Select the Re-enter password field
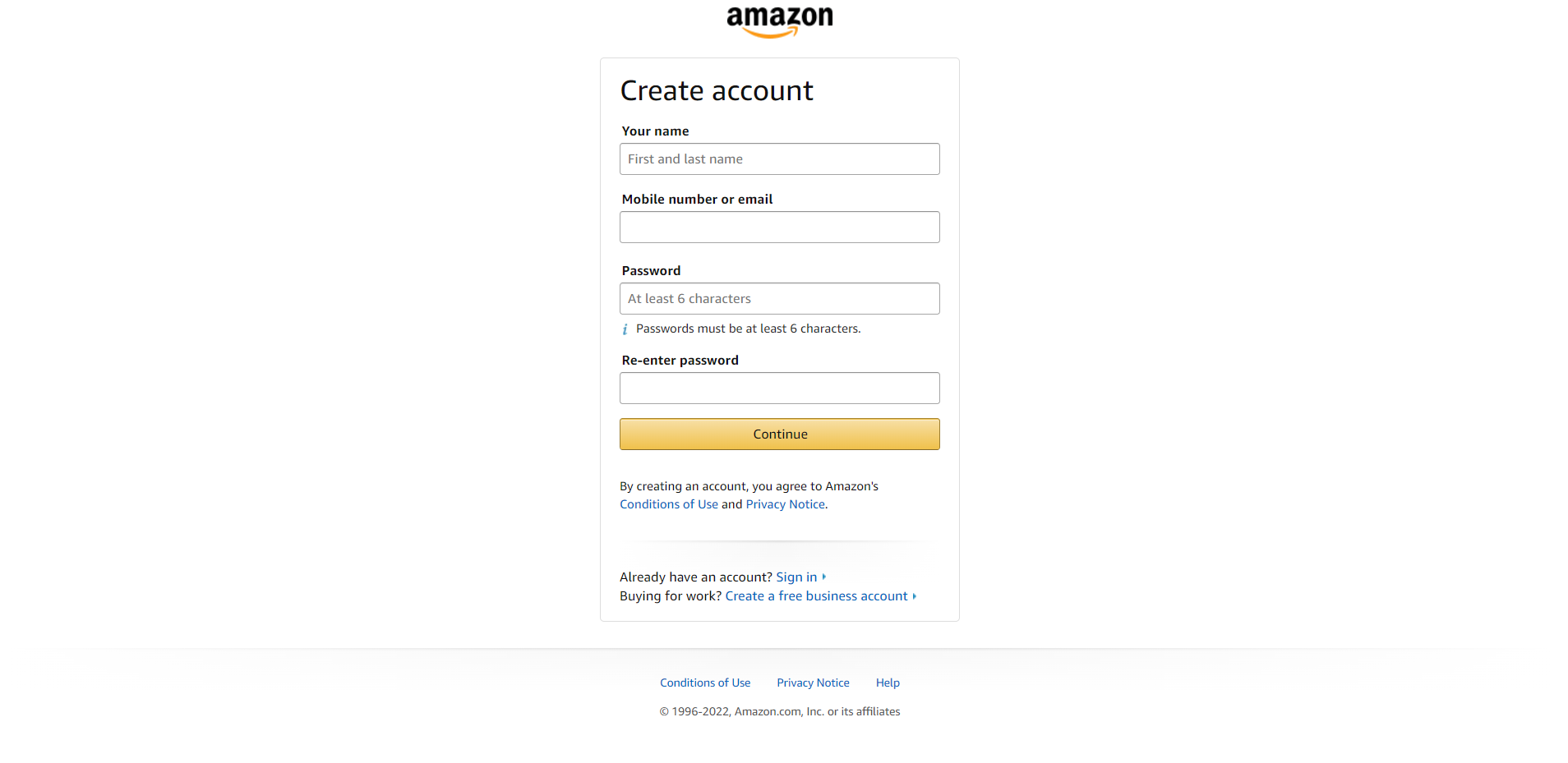 [x=779, y=388]
